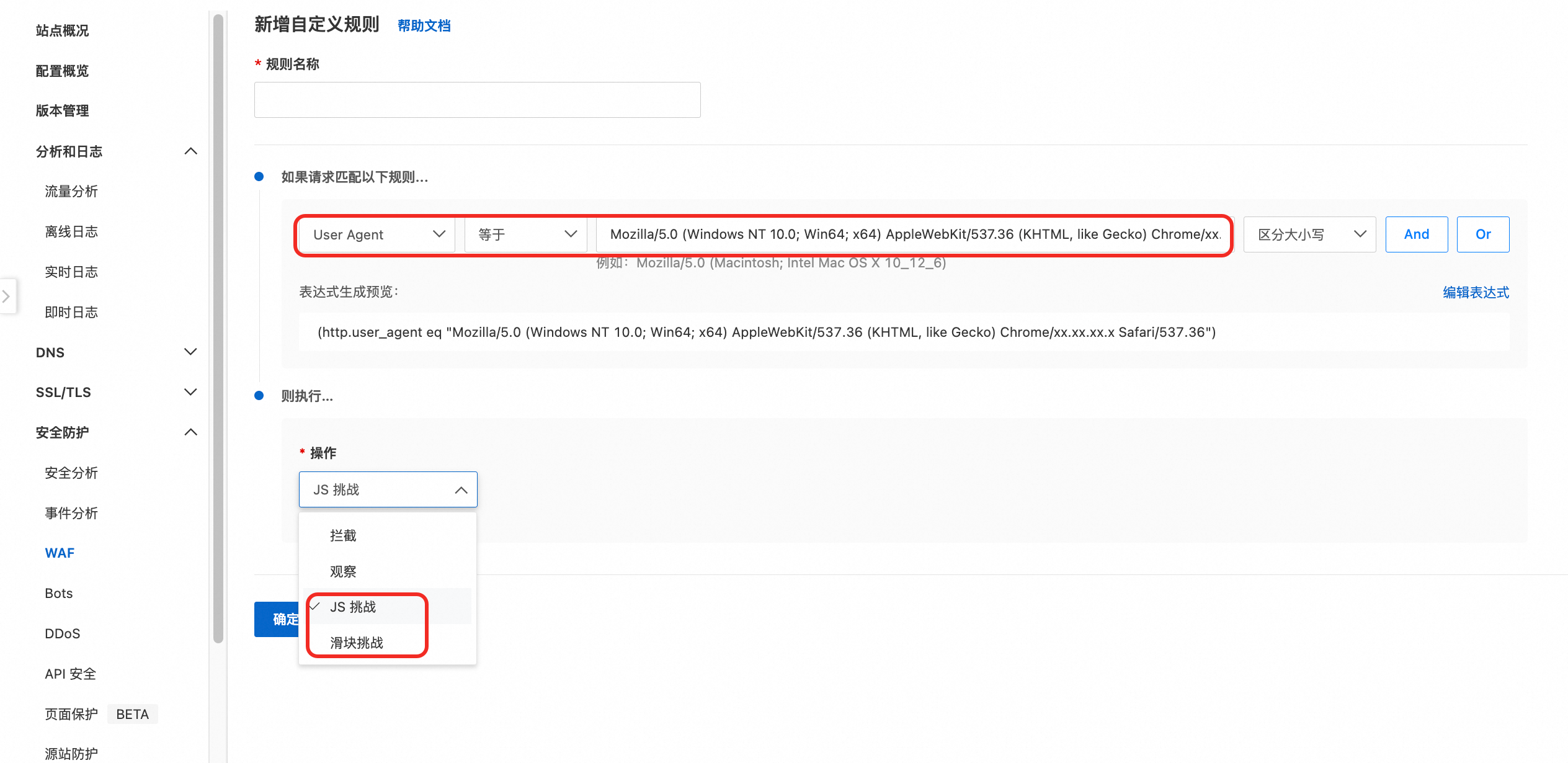Image resolution: width=1568 pixels, height=763 pixels.
Task: Select 拦截 from the action list
Action: click(343, 535)
